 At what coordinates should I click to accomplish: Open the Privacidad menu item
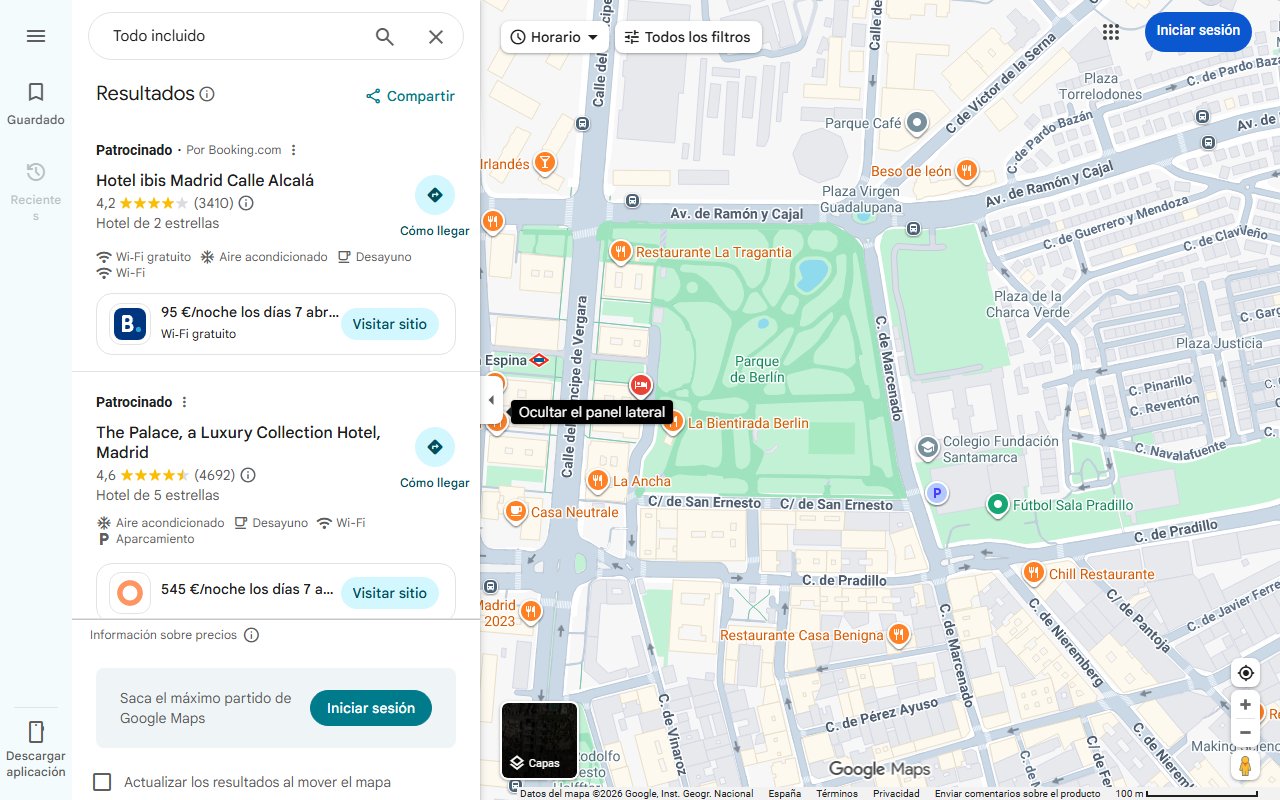tap(896, 792)
